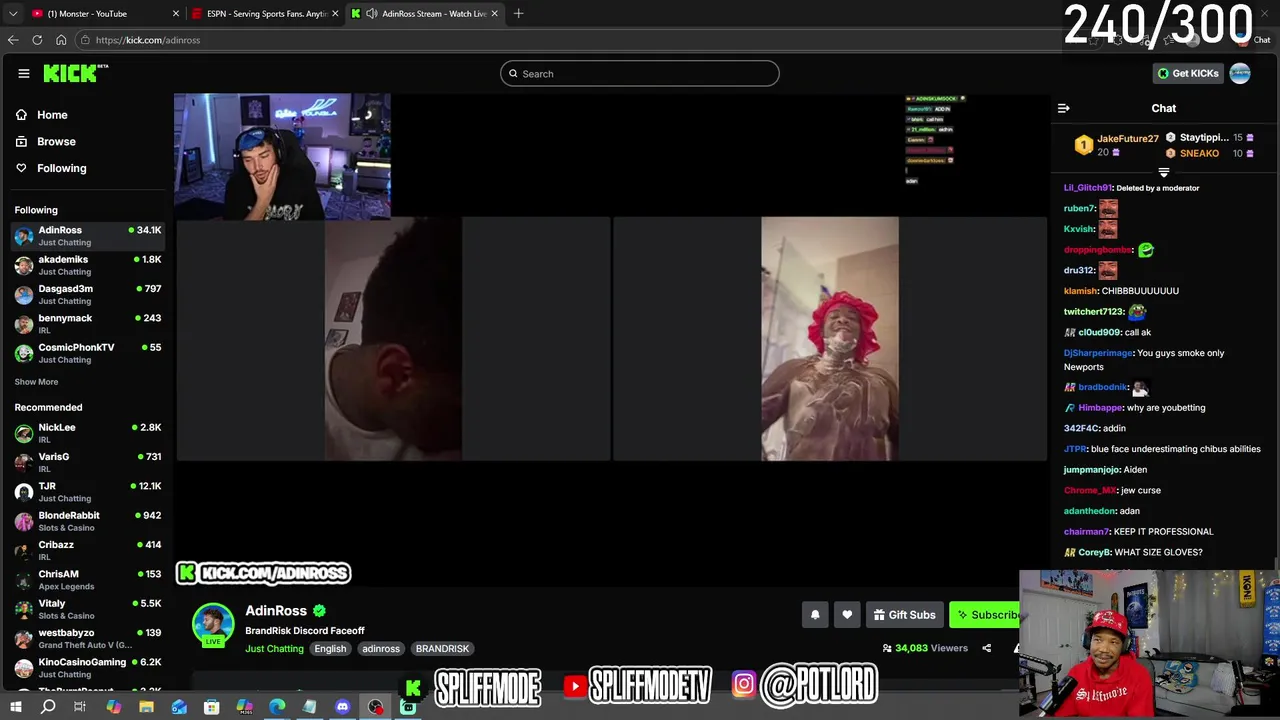Screen dimensions: 1280x720
Task: Open Microsoft Store from taskbar
Action: 211,707
